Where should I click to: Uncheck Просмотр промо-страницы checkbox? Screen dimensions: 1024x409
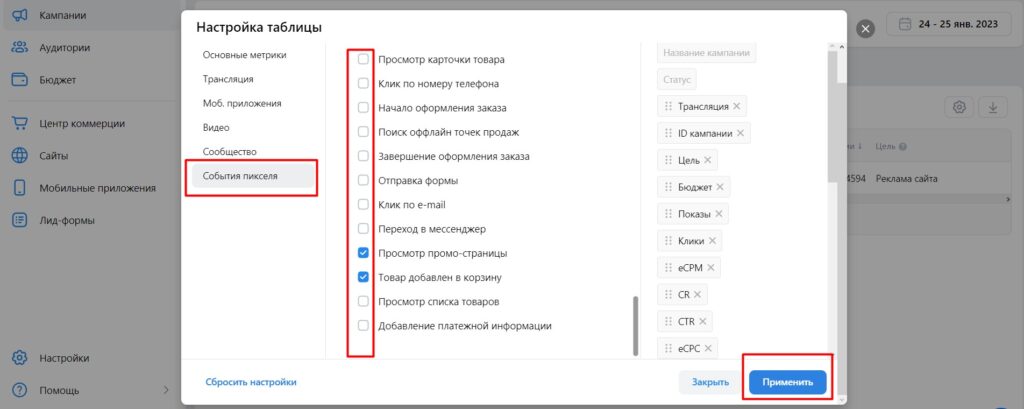point(364,253)
